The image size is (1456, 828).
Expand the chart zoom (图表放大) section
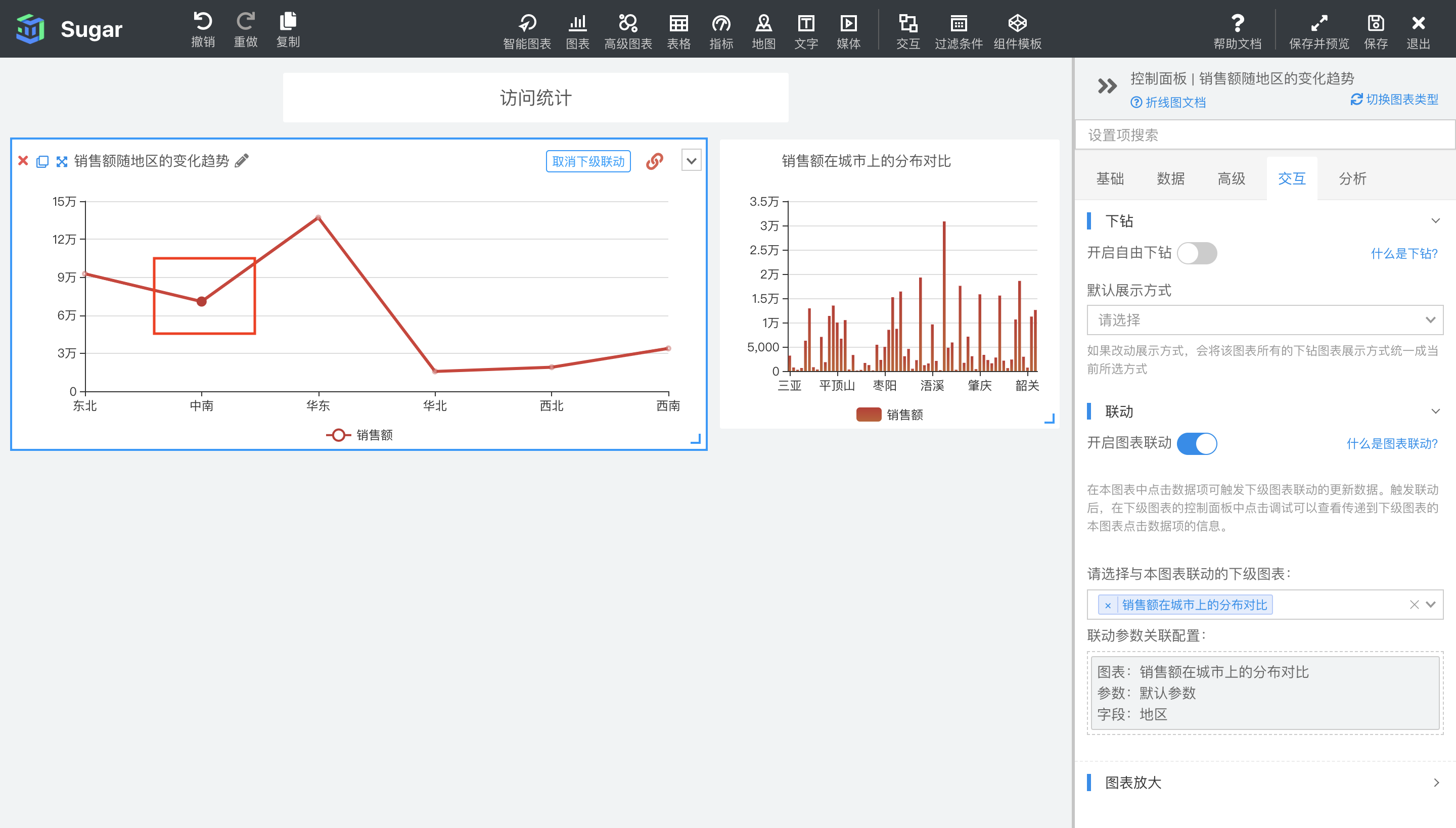point(1264,783)
